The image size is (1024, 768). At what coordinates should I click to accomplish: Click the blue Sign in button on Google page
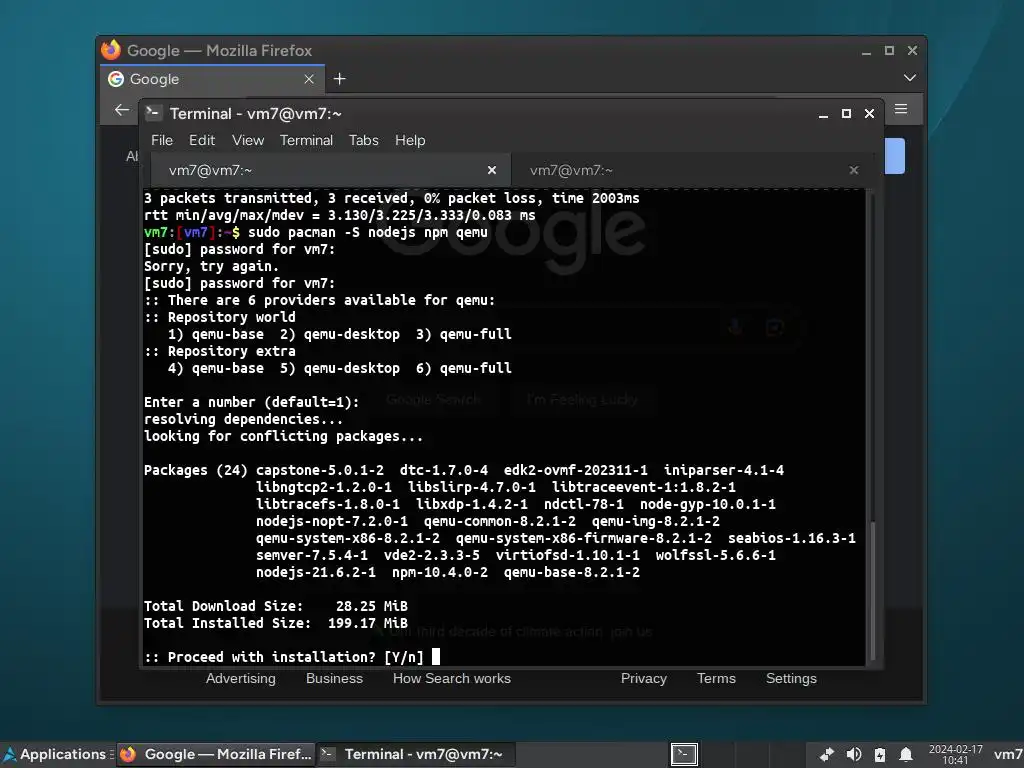click(895, 156)
